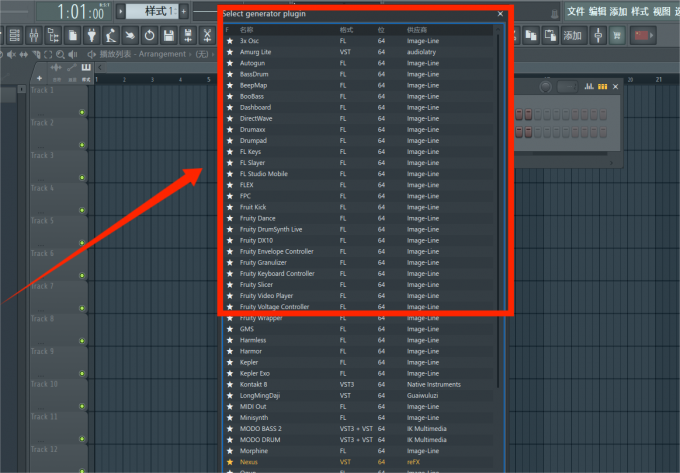Click the circular undo history icon

click(x=149, y=36)
